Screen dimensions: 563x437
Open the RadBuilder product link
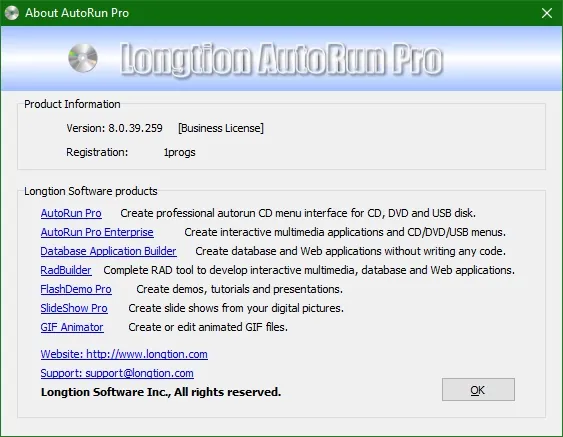[x=66, y=270]
